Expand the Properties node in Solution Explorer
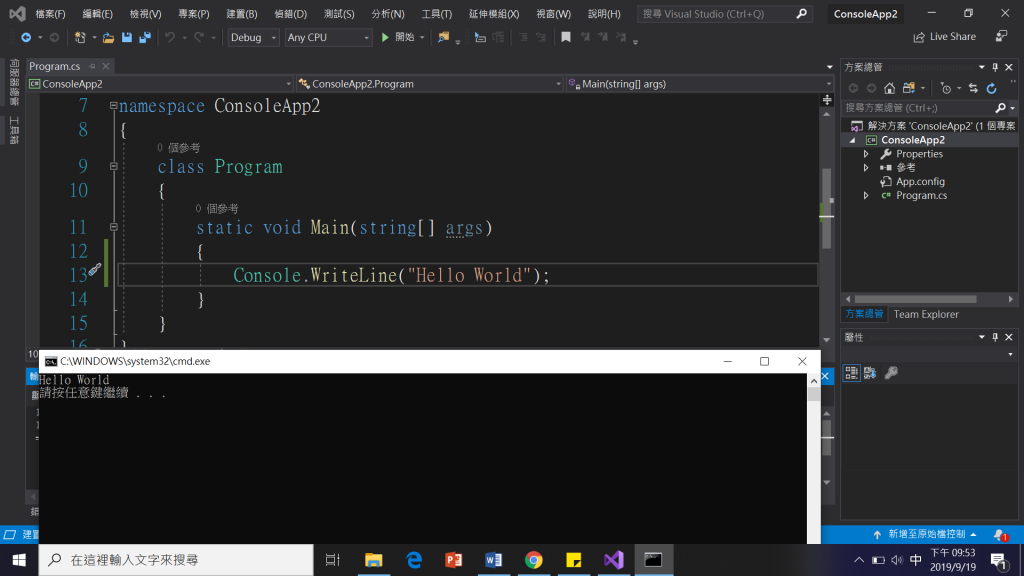 point(867,154)
